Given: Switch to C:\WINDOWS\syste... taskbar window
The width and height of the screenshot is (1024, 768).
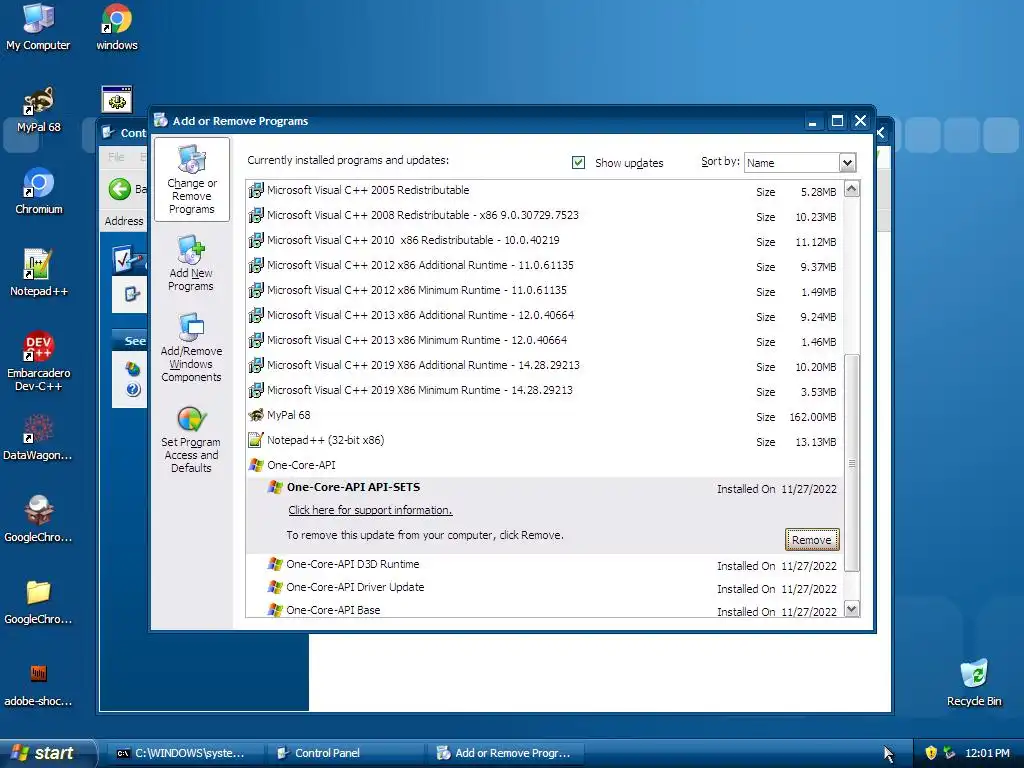Looking at the screenshot, I should (184, 753).
